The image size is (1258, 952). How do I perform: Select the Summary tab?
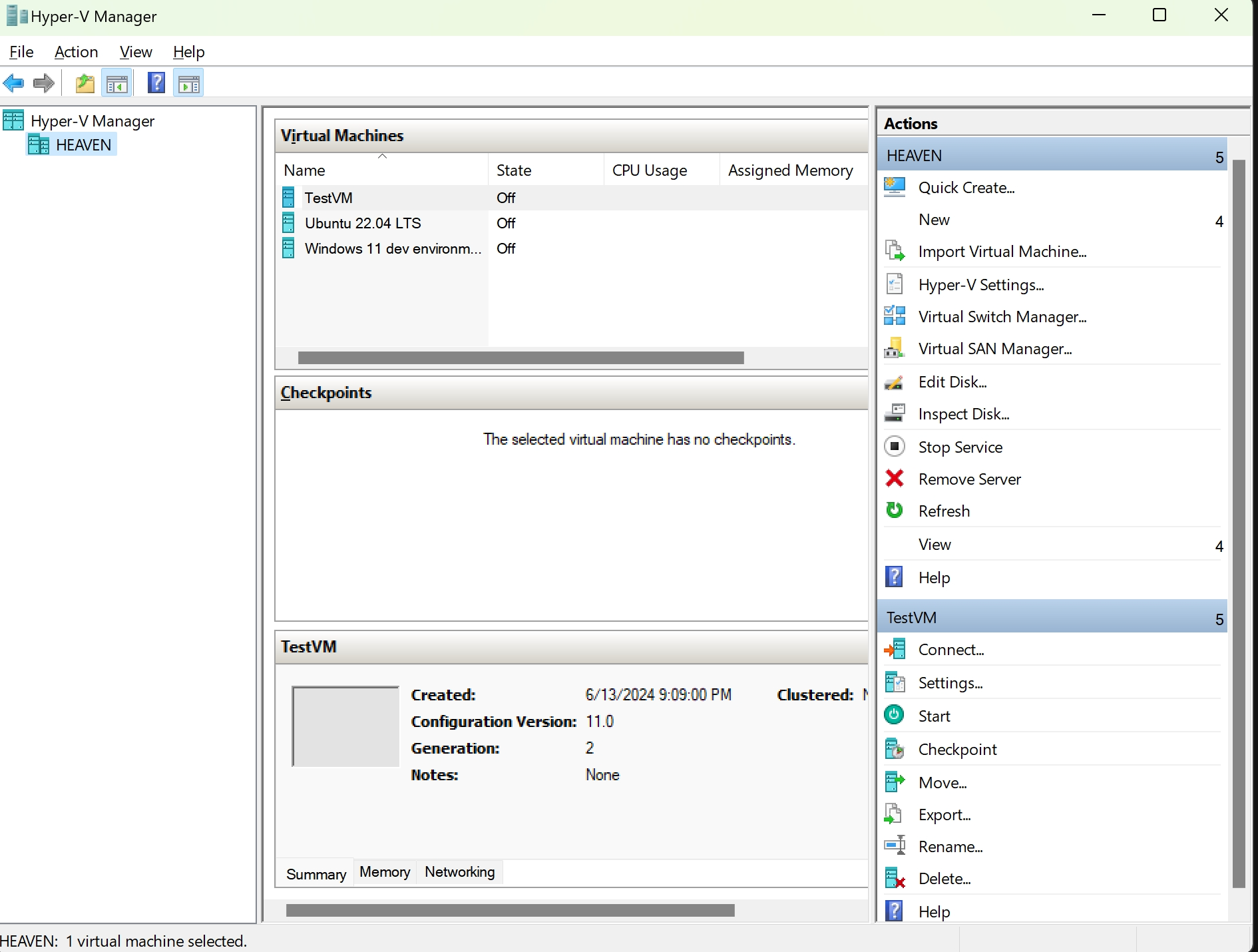click(x=316, y=874)
